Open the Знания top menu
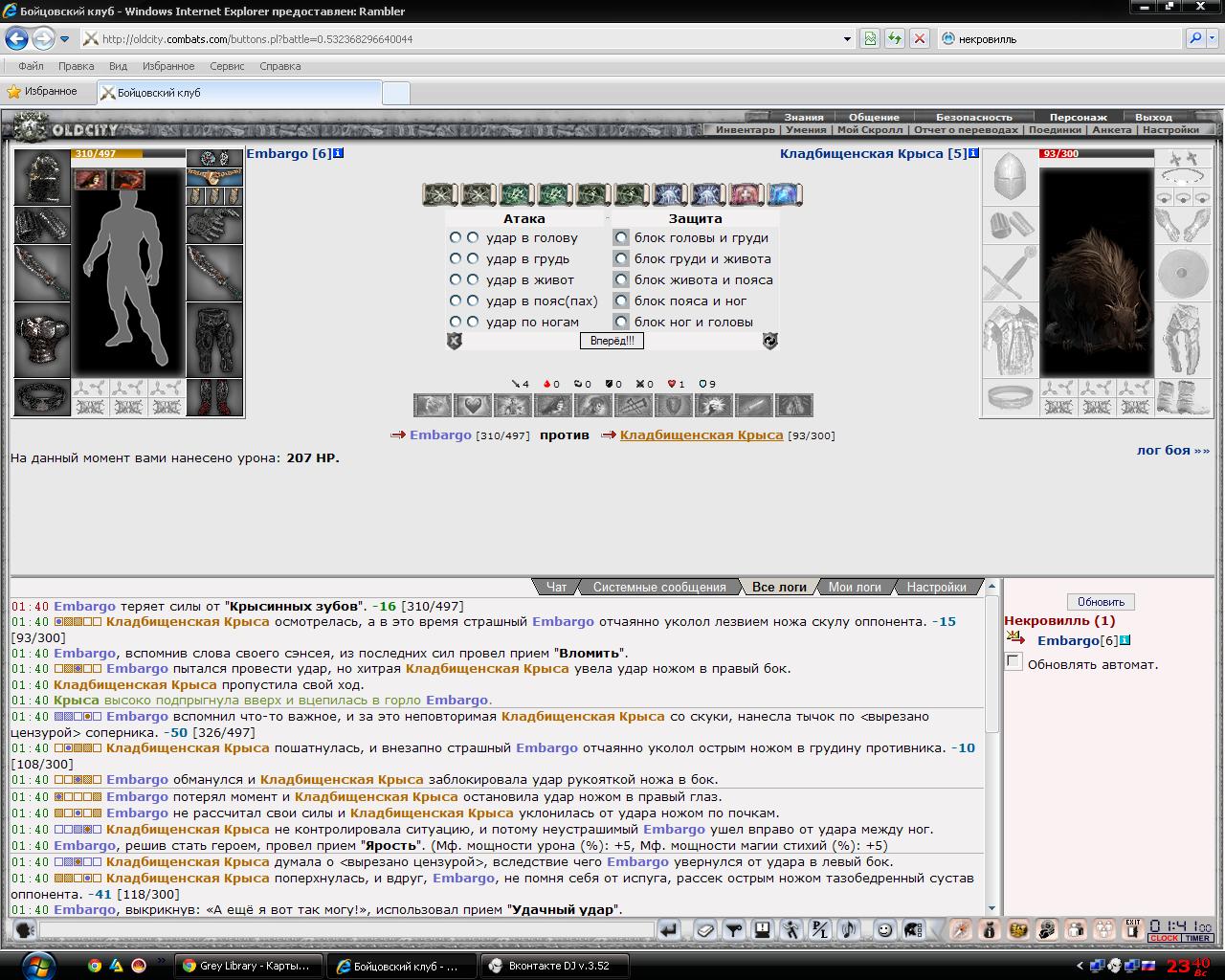Image resolution: width=1225 pixels, height=980 pixels. [x=804, y=117]
